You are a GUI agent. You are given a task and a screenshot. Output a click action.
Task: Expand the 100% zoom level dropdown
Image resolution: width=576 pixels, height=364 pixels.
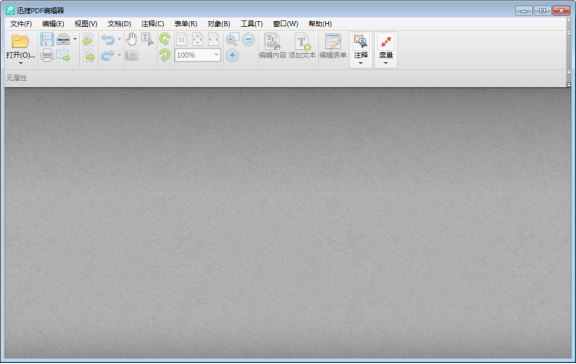216,55
